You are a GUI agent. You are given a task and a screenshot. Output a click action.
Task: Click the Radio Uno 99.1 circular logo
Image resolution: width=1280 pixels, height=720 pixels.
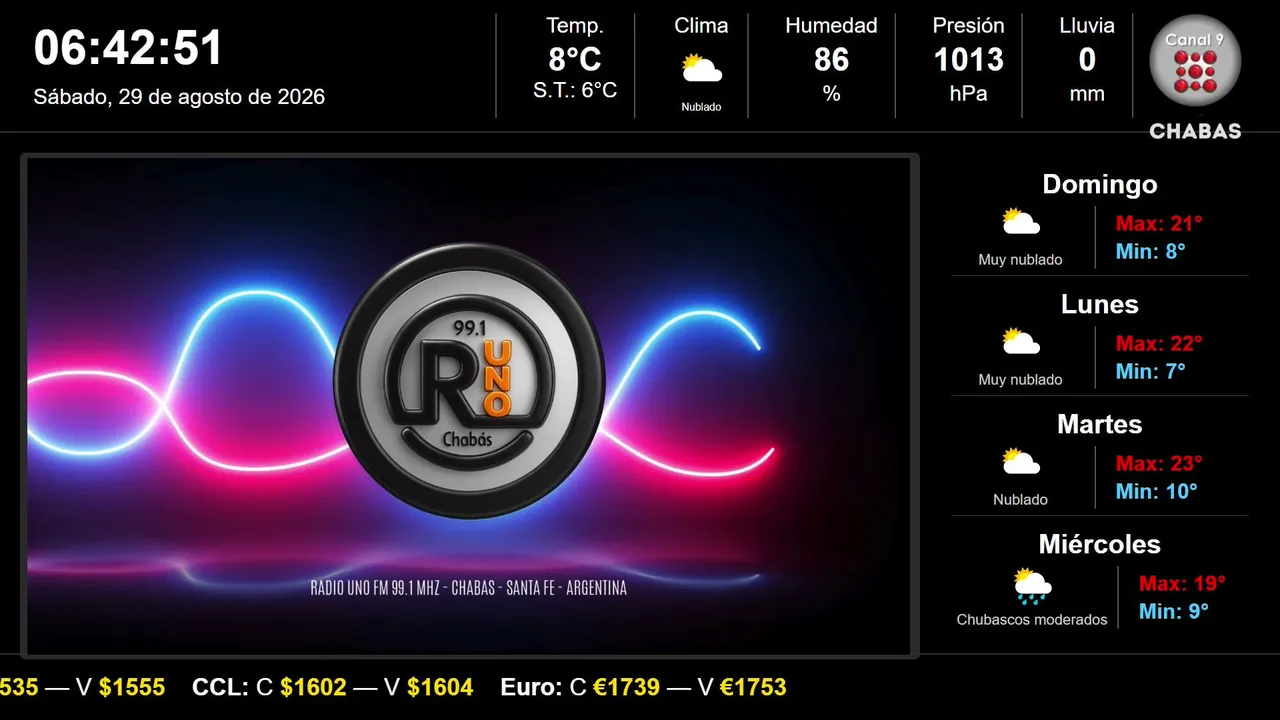coord(469,381)
